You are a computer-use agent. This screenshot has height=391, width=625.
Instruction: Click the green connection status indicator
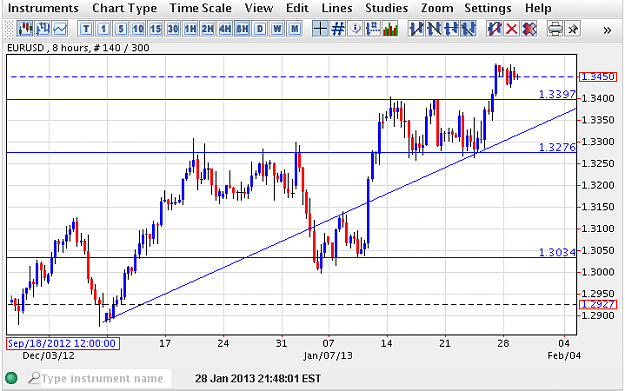(12, 377)
